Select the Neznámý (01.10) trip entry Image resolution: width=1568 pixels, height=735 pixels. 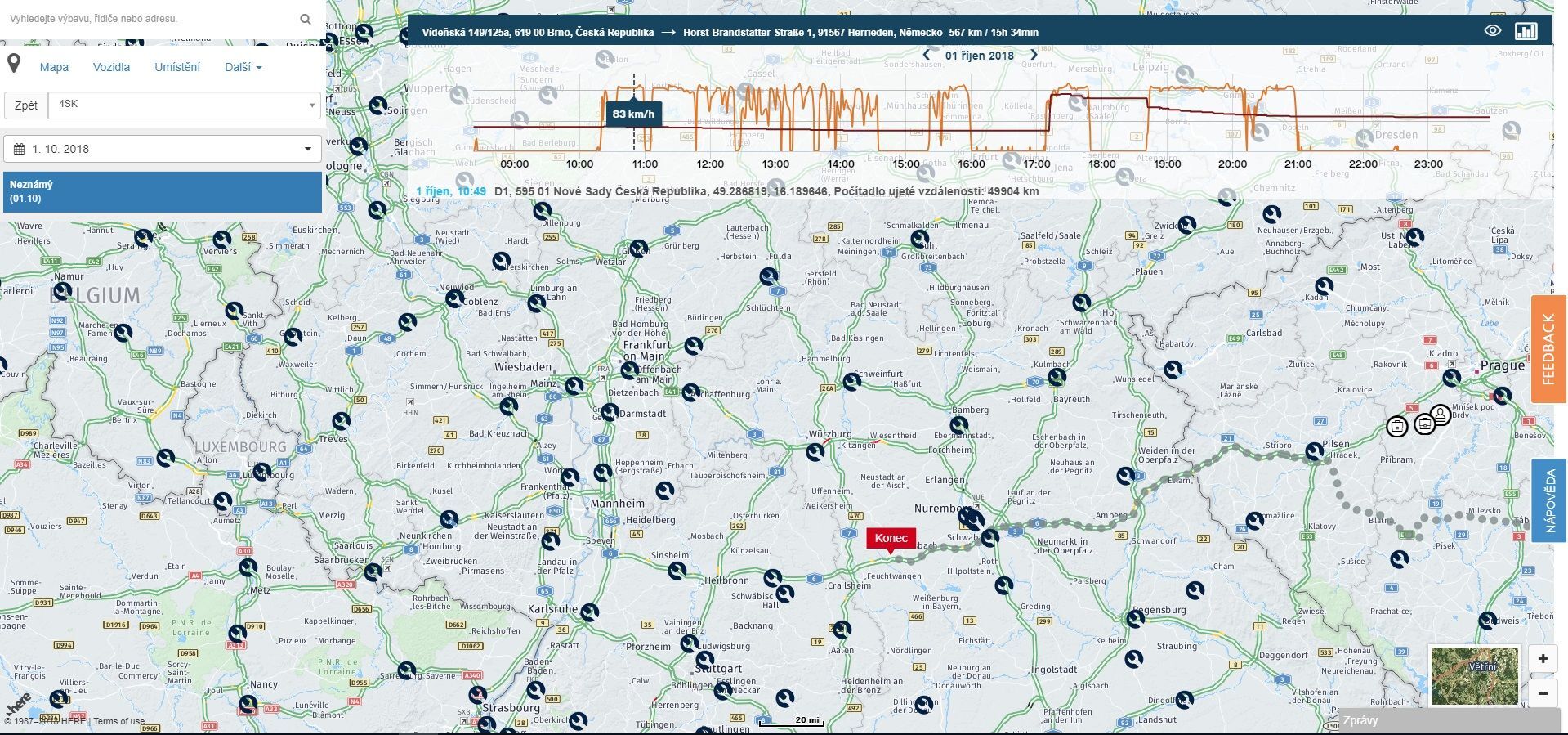pyautogui.click(x=163, y=191)
